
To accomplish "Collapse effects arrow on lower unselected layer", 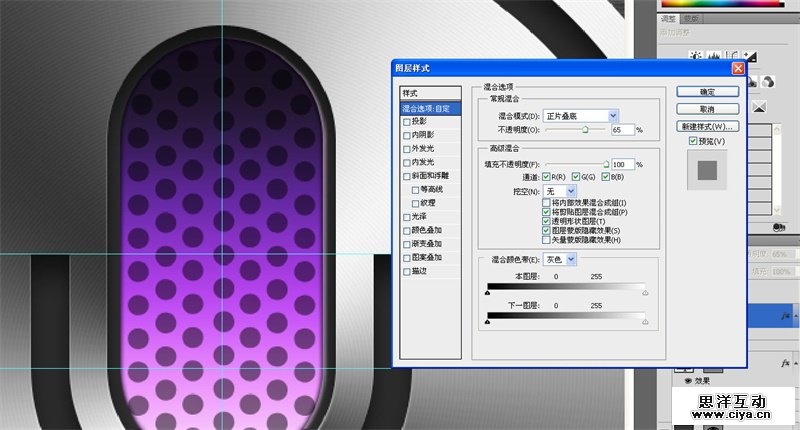I will coord(795,363).
